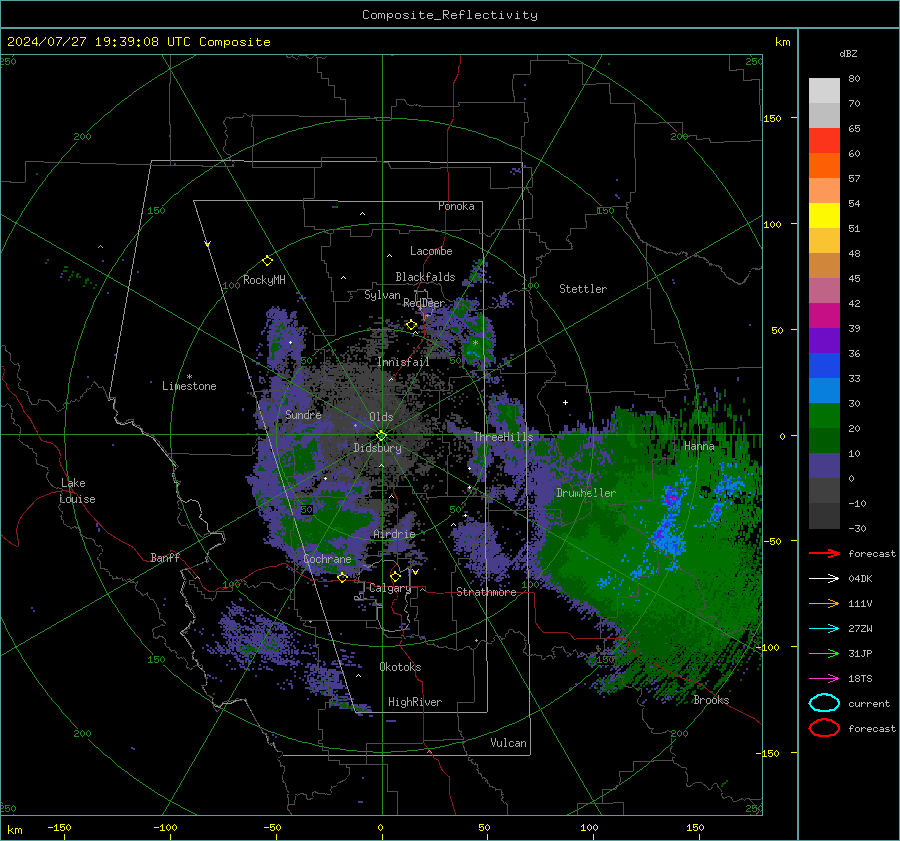
Task: Click the 65 value on dBZ scale
Action: pos(854,129)
